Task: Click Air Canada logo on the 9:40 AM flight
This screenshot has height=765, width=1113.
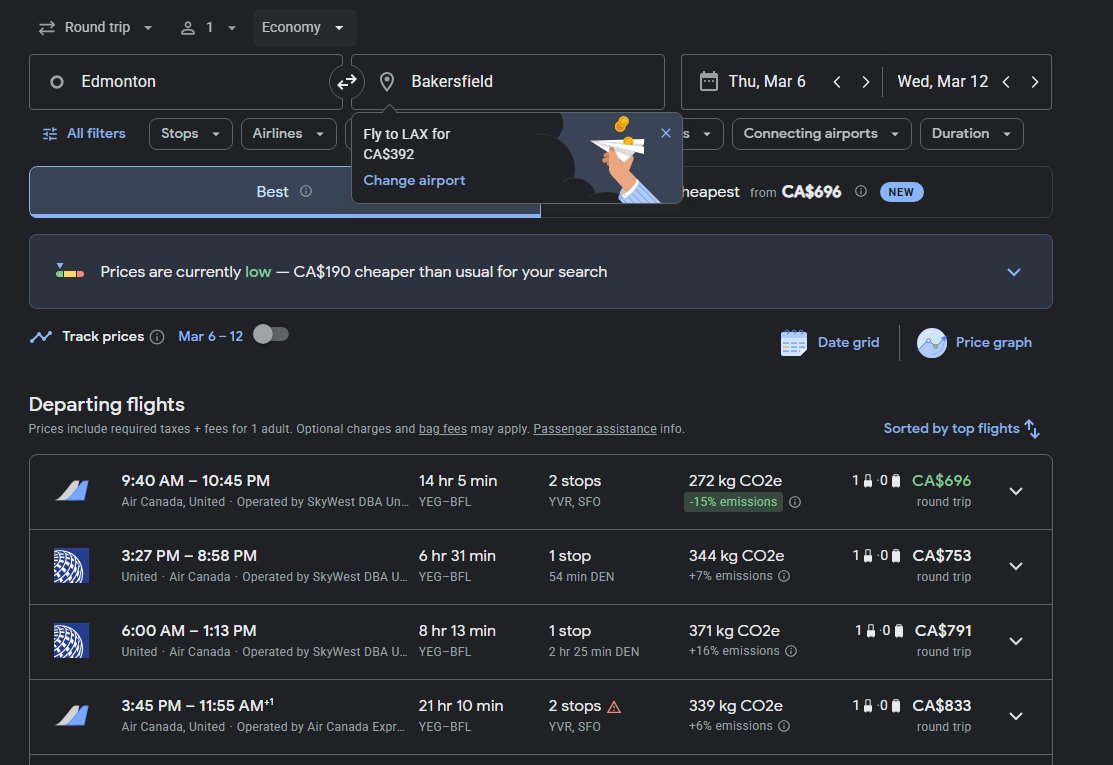Action: [x=72, y=490]
